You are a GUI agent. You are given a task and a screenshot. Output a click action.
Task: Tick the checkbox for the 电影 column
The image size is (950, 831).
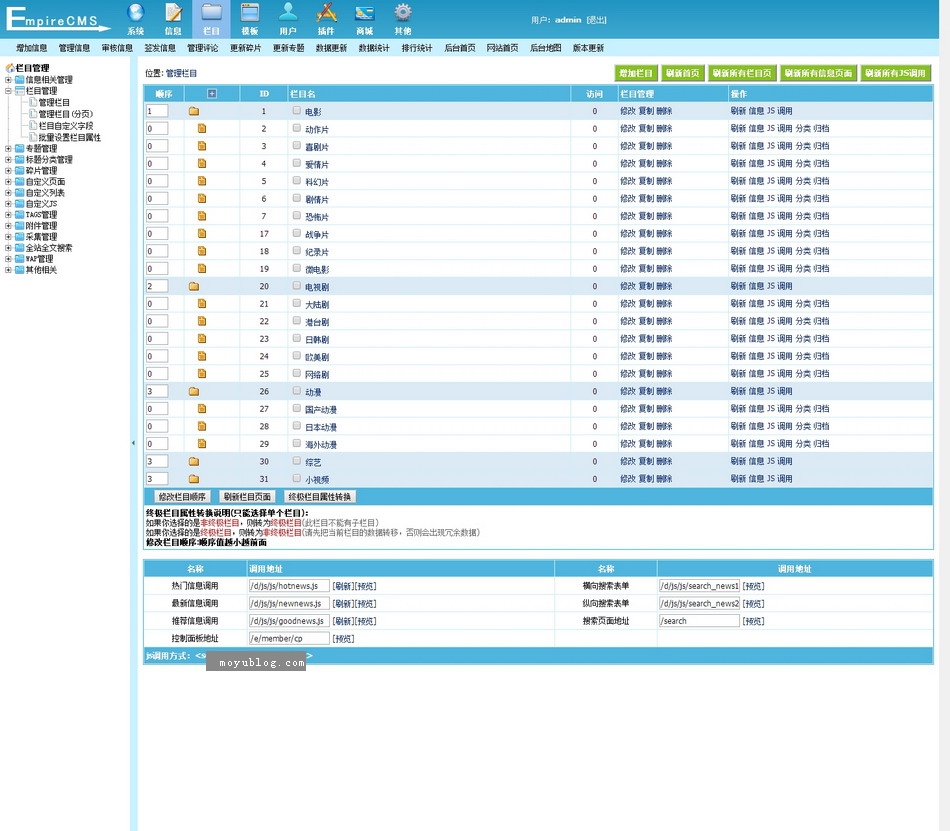pyautogui.click(x=297, y=110)
